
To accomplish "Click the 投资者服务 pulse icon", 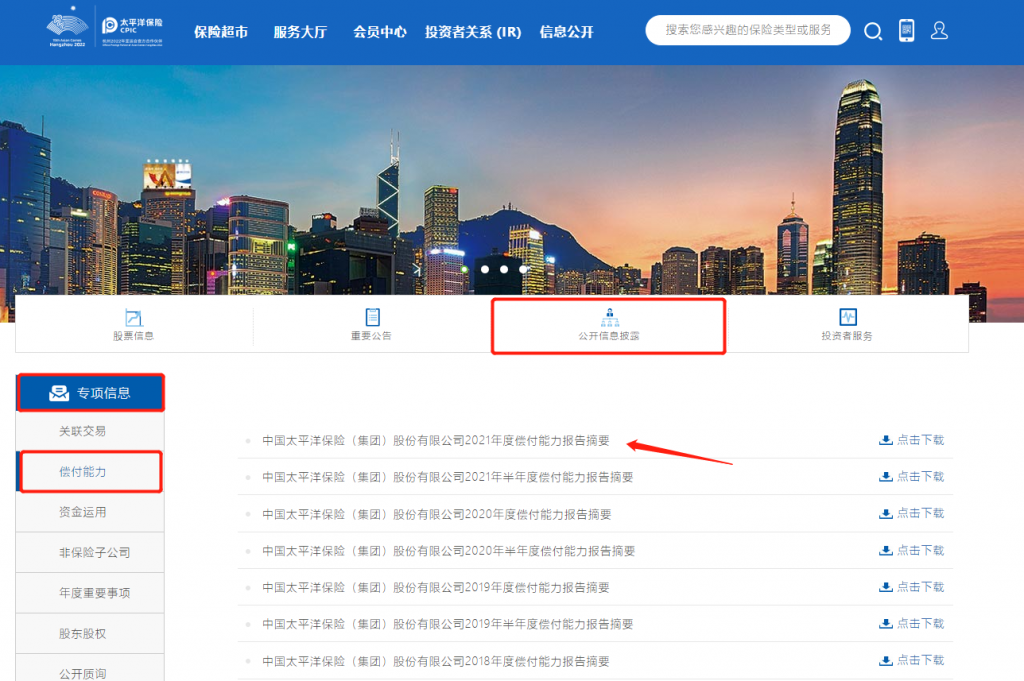I will click(x=848, y=317).
